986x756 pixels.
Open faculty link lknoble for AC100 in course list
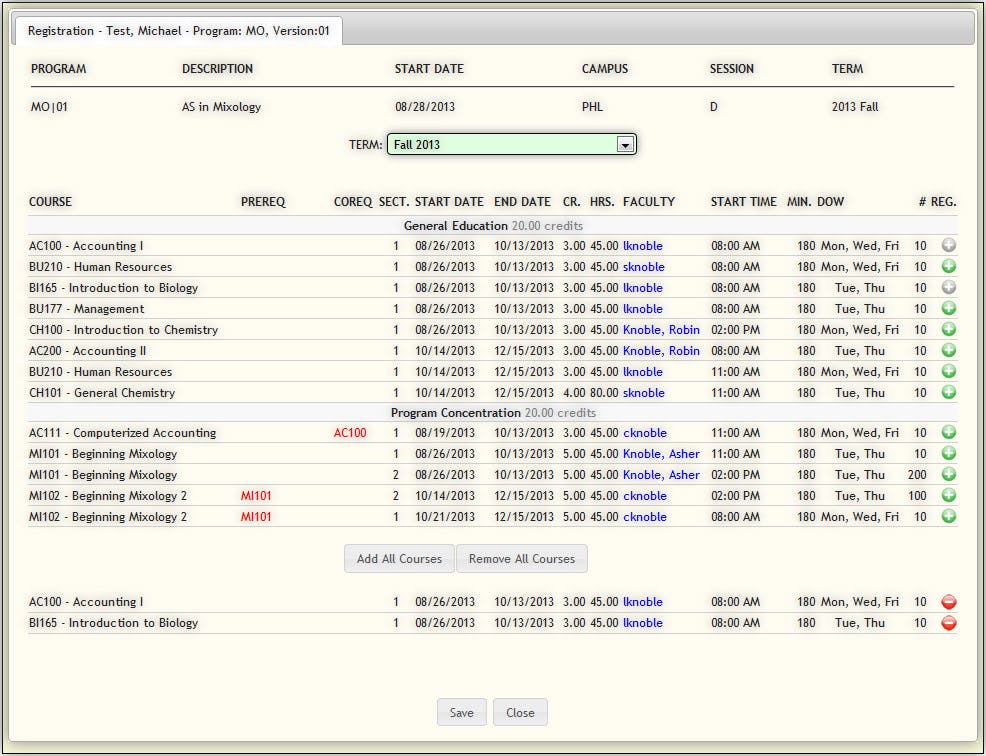643,246
